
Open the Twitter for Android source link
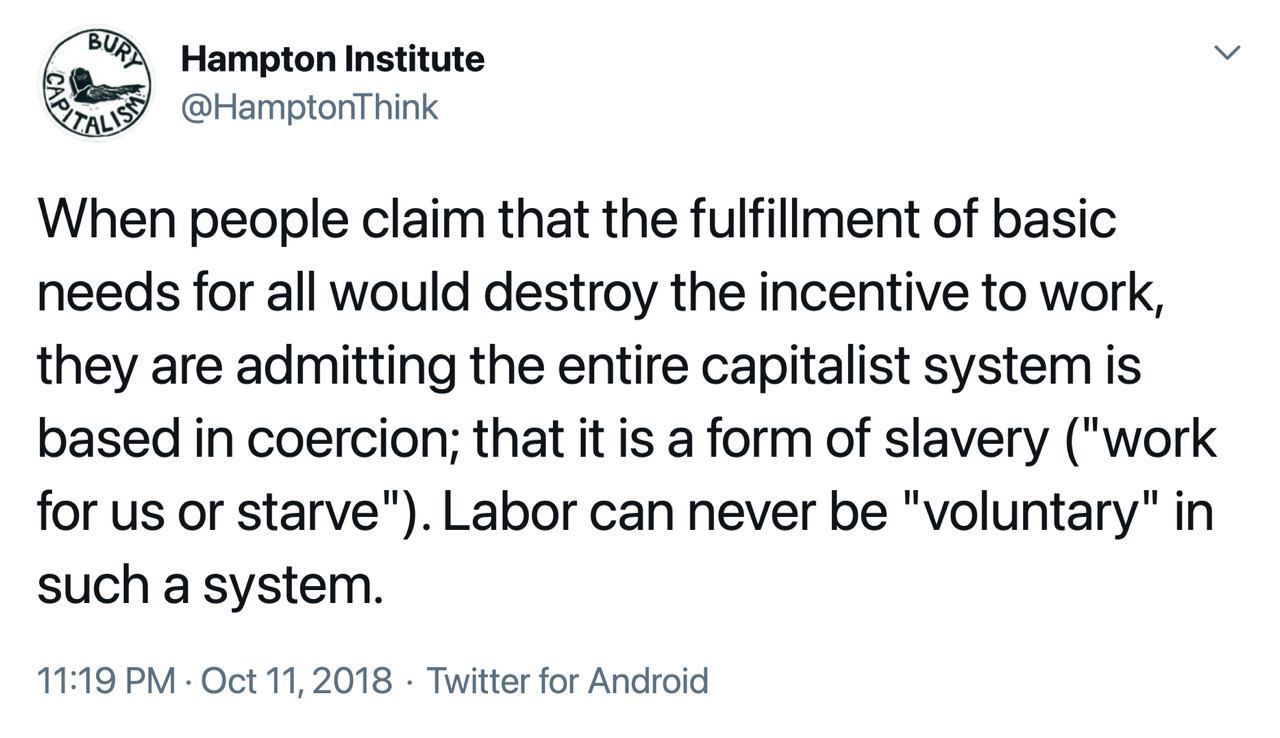[567, 681]
